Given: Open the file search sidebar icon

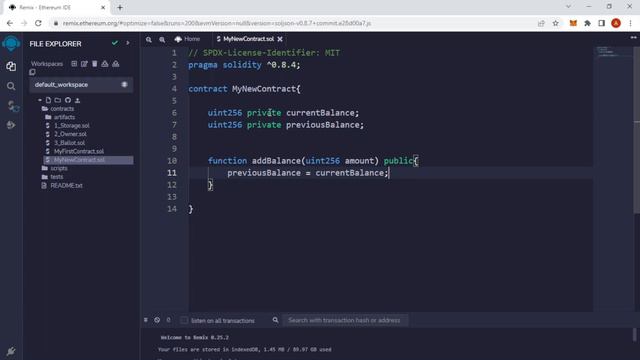Looking at the screenshot, I should [11, 86].
